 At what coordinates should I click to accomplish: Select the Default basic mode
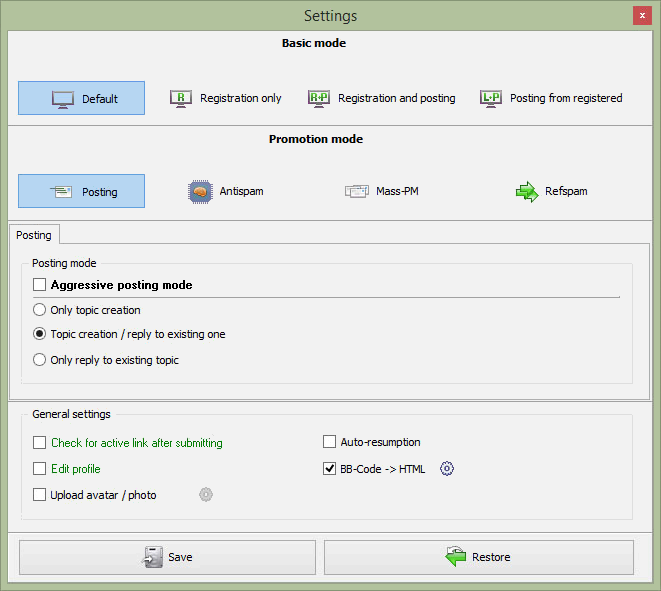click(81, 98)
